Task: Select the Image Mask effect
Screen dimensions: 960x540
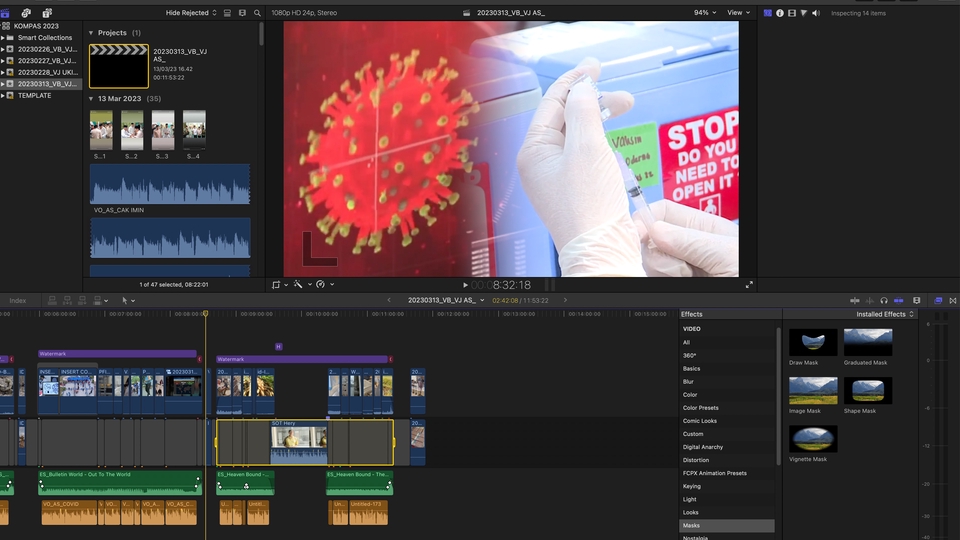Action: [813, 391]
